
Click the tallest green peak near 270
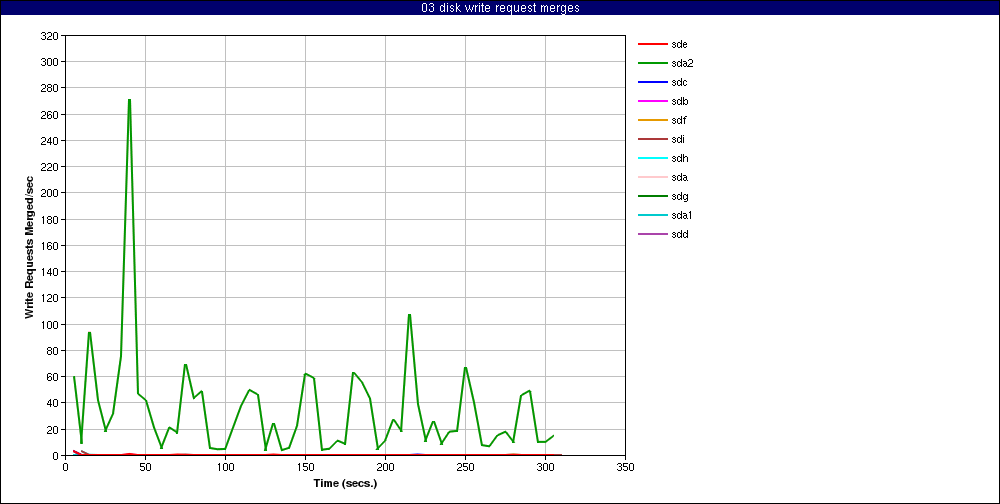click(x=129, y=100)
